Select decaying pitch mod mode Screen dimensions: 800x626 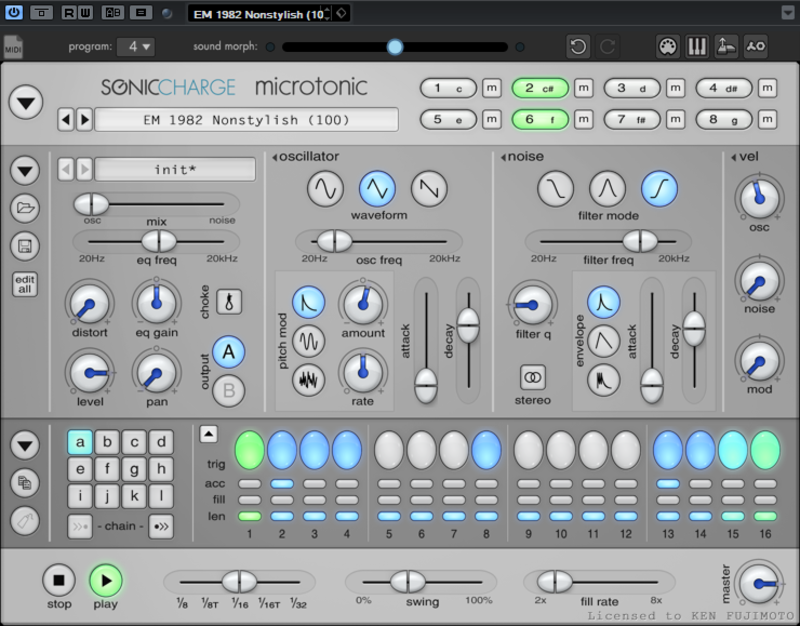(309, 303)
